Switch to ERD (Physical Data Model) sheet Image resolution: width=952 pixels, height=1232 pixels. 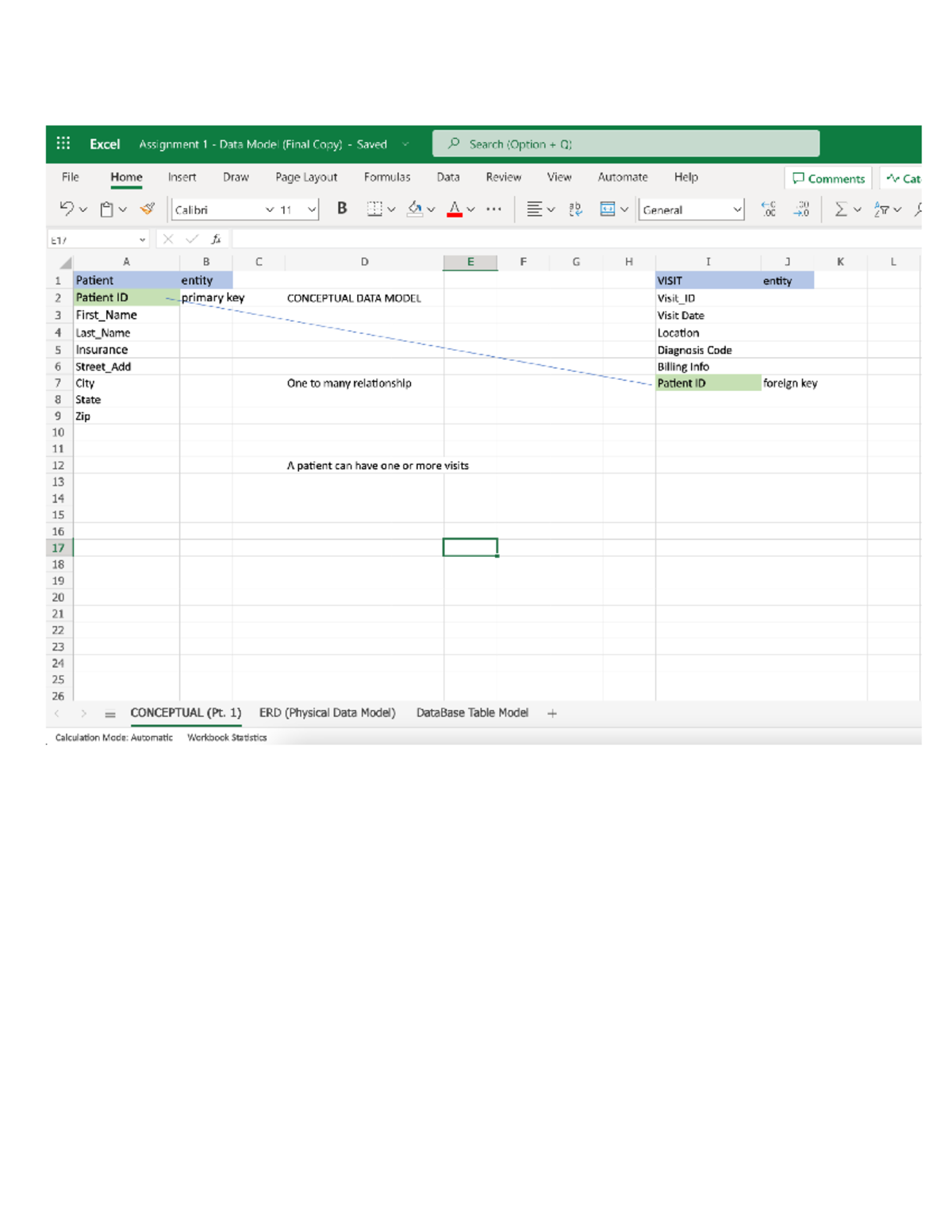(327, 713)
